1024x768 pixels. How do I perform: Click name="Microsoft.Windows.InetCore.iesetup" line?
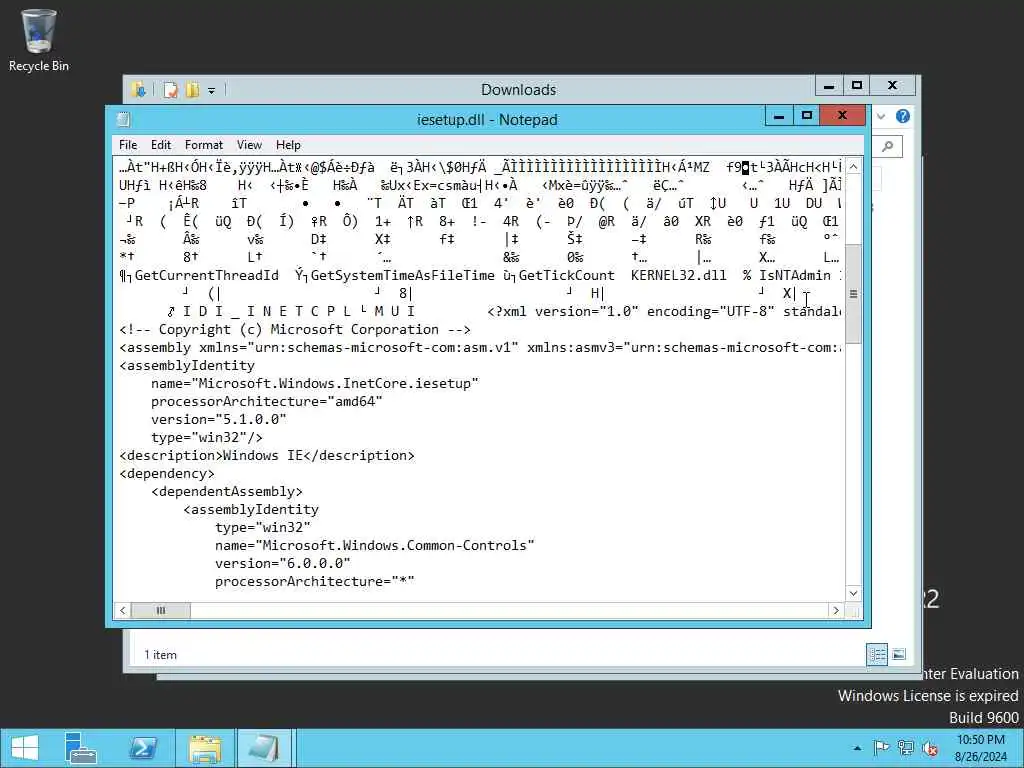pos(315,383)
